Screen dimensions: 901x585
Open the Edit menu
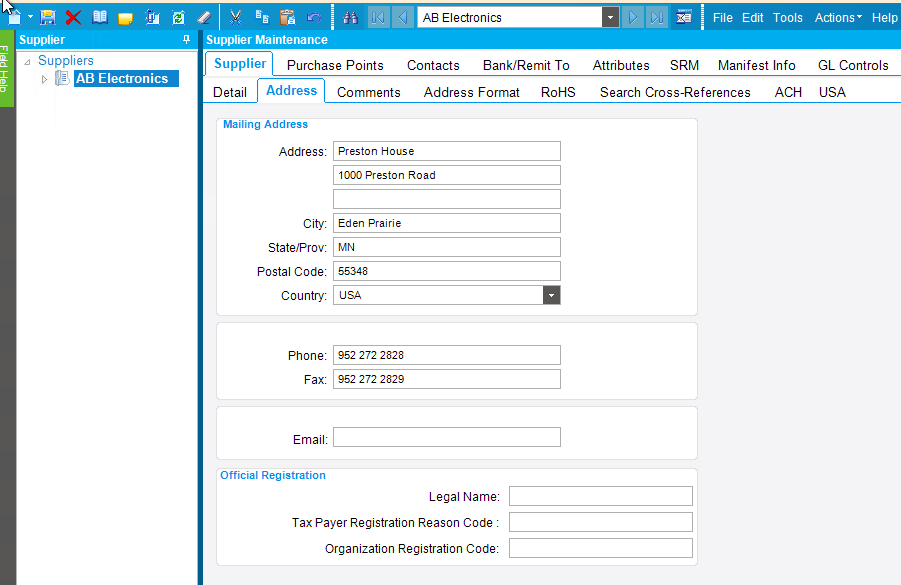click(x=752, y=17)
